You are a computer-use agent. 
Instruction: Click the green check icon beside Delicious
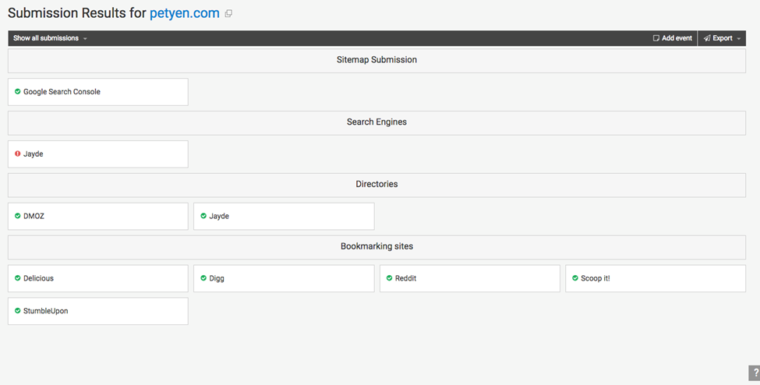coord(17,278)
